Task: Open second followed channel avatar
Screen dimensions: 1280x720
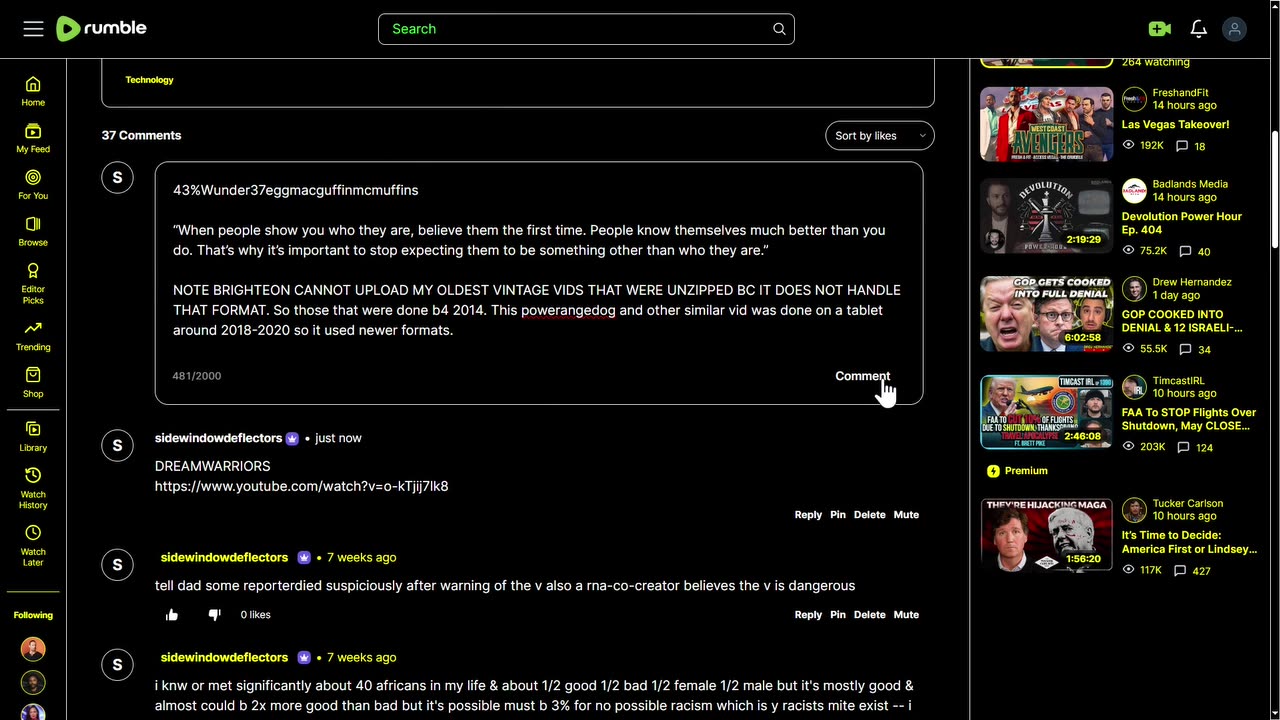Action: coord(33,683)
